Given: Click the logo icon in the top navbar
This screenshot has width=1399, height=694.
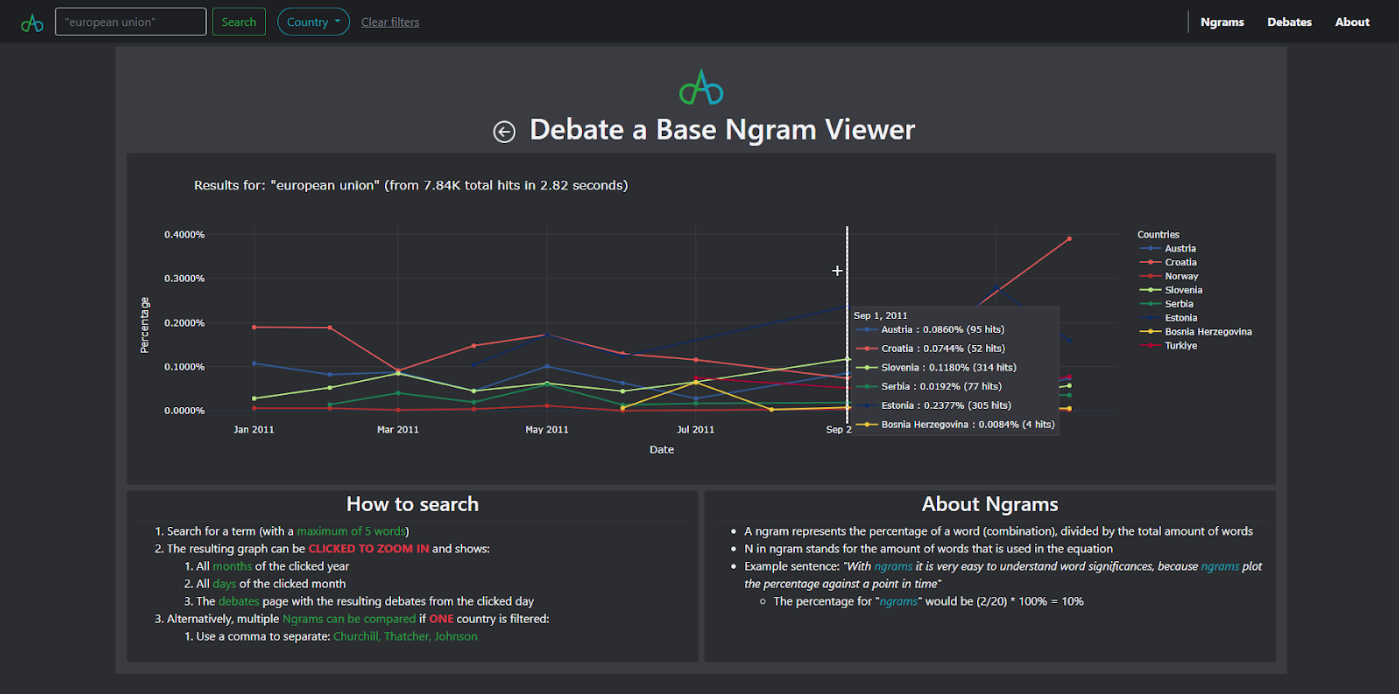Looking at the screenshot, I should 32,22.
